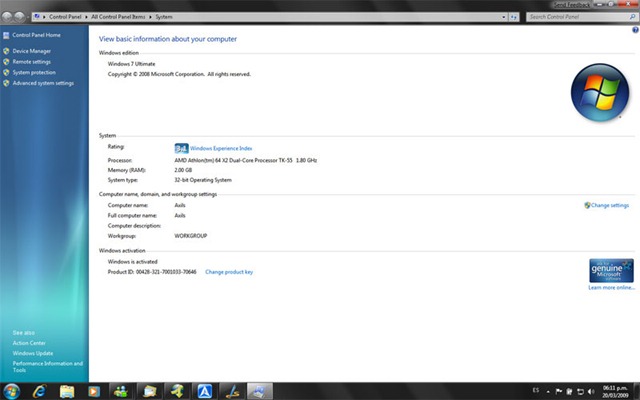640x400 pixels.
Task: Open Windows Explorer folder in taskbar
Action: click(x=67, y=391)
